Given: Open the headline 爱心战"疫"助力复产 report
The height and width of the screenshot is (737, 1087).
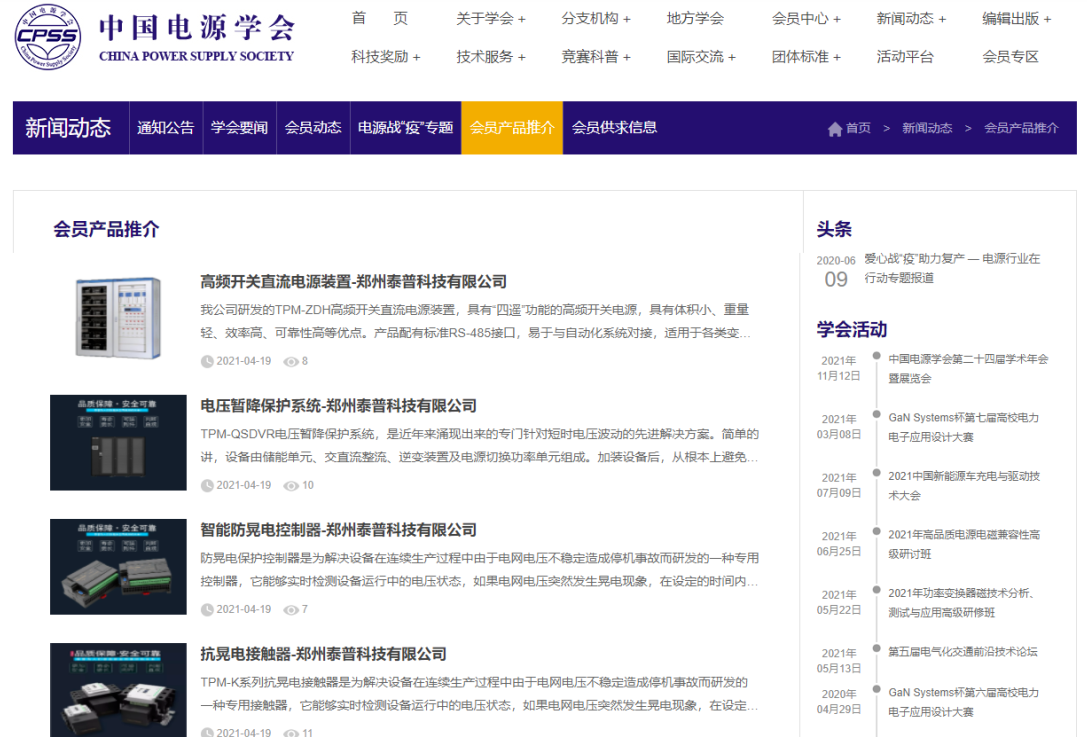Looking at the screenshot, I should (x=952, y=268).
